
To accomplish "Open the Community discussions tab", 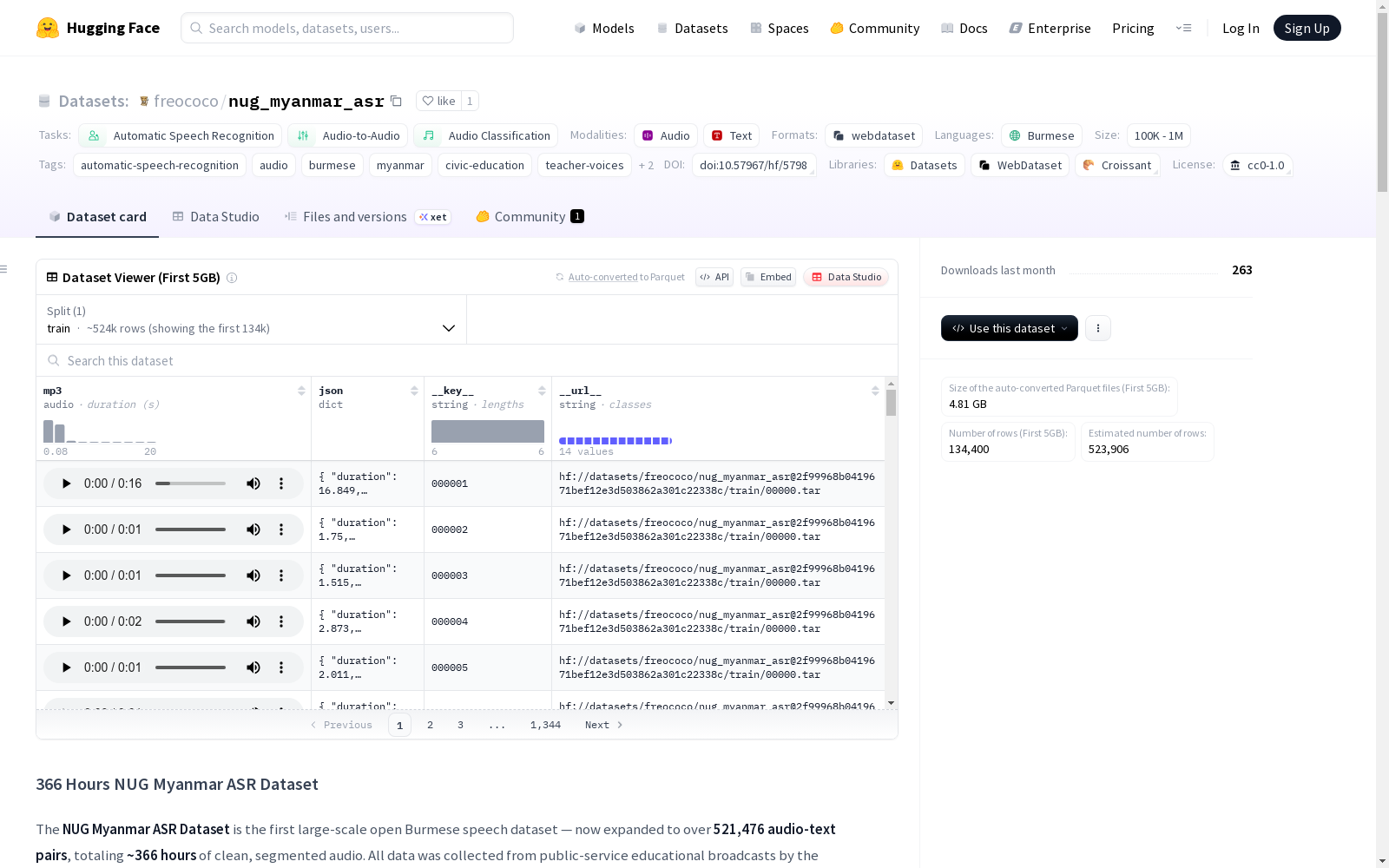I will point(530,217).
